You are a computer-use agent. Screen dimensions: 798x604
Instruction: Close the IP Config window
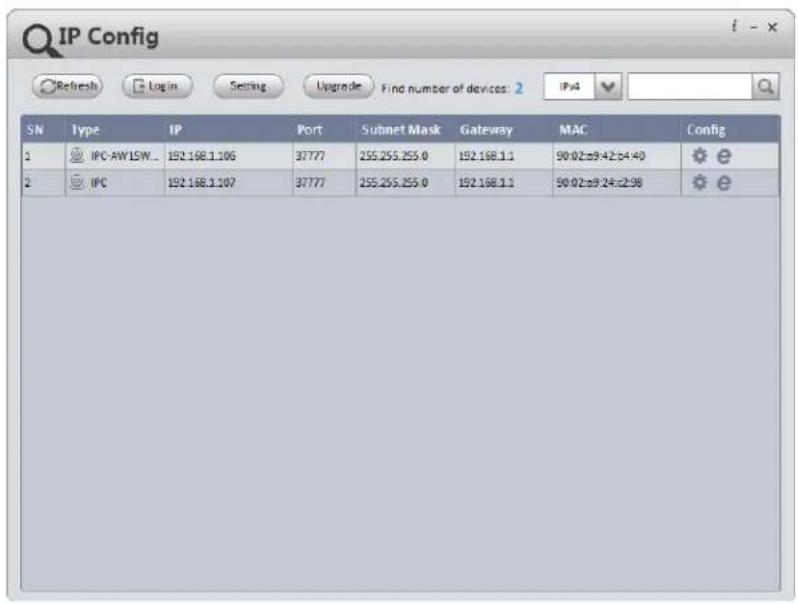[x=772, y=27]
